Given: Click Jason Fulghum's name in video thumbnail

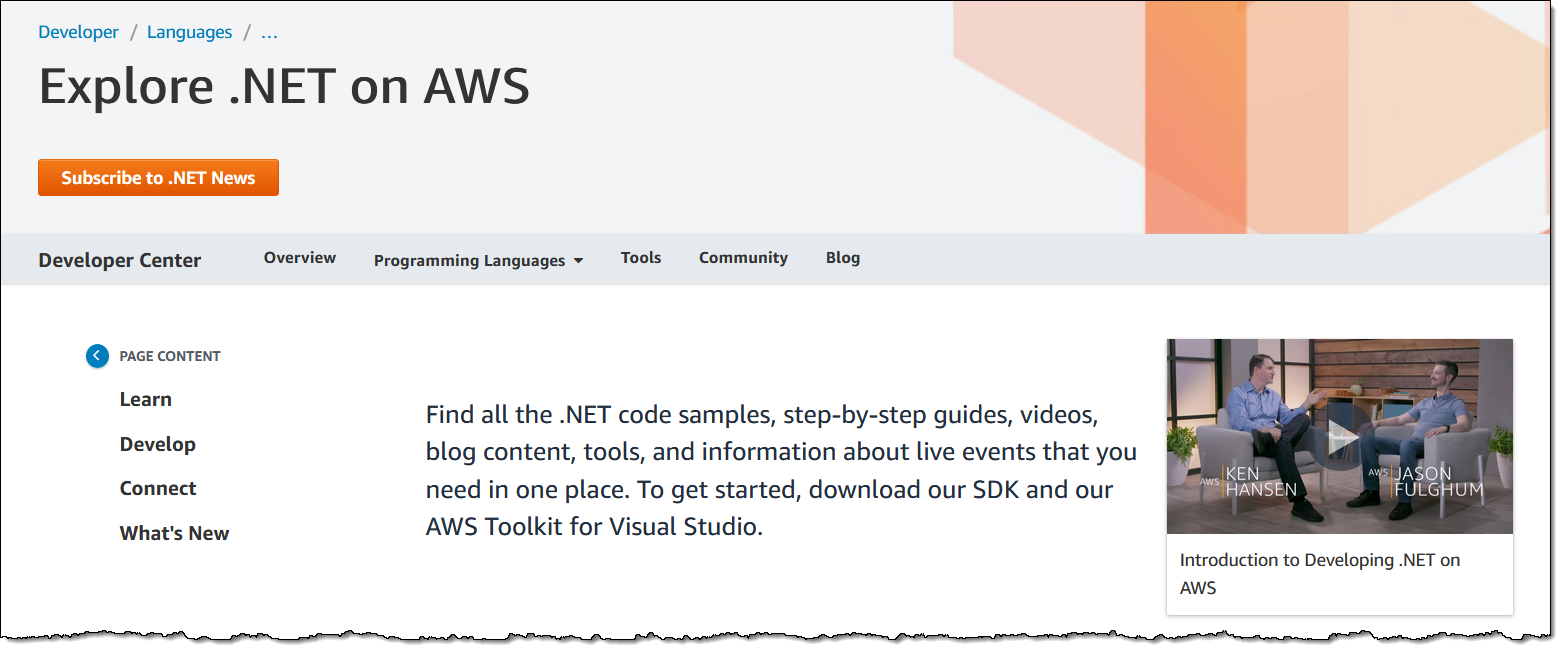Looking at the screenshot, I should click(1439, 481).
